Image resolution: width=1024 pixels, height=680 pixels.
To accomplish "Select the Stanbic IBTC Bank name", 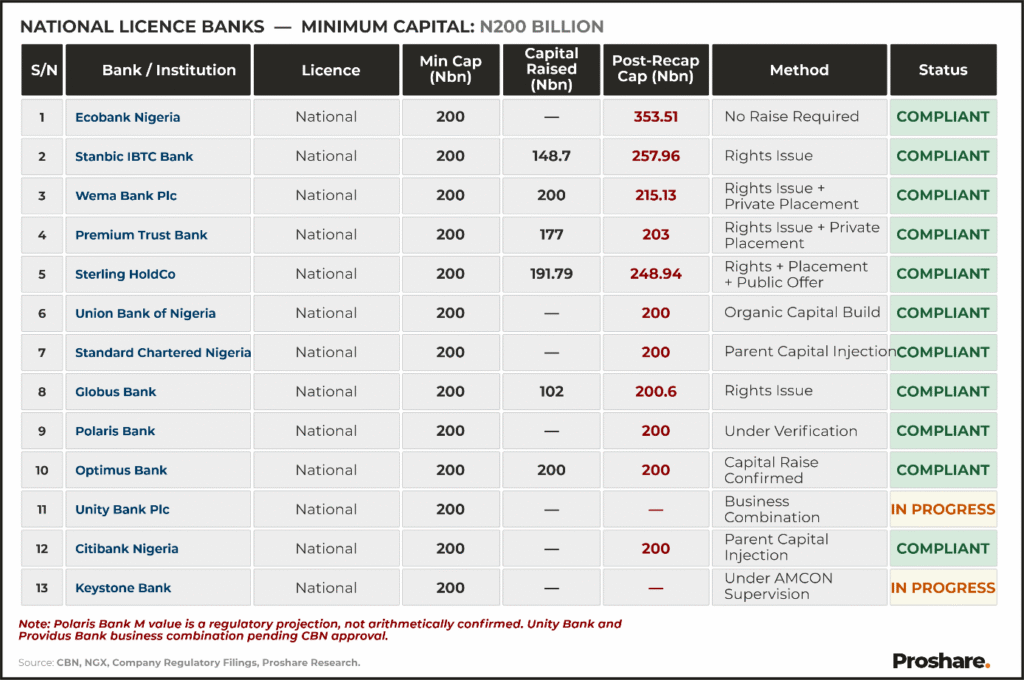I will pos(134,156).
